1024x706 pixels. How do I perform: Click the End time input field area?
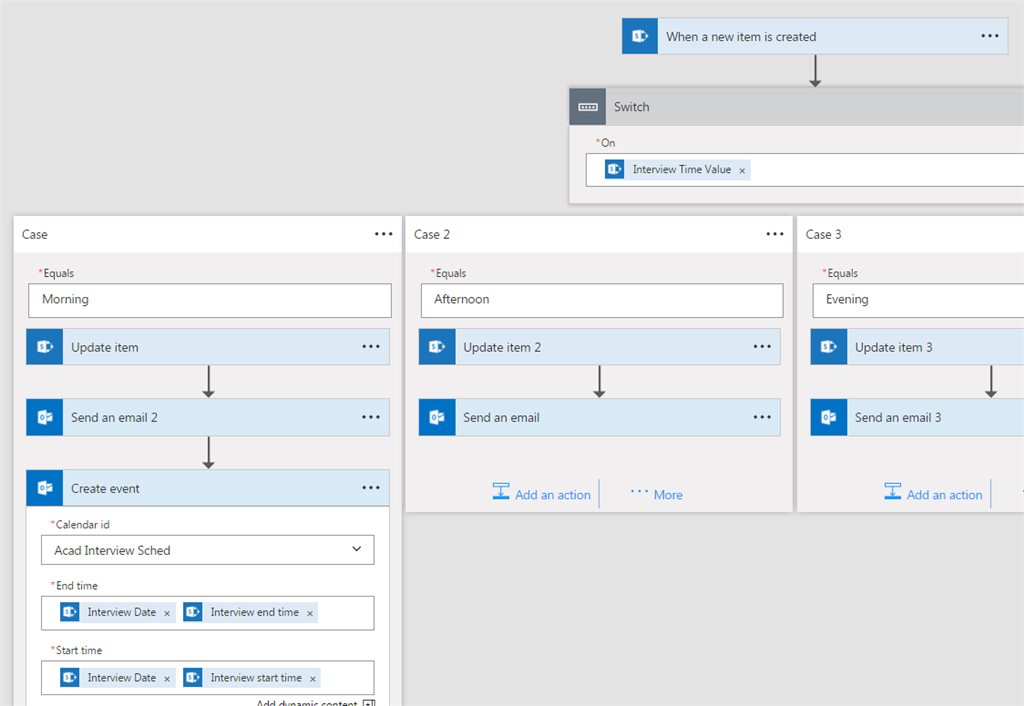click(x=208, y=613)
